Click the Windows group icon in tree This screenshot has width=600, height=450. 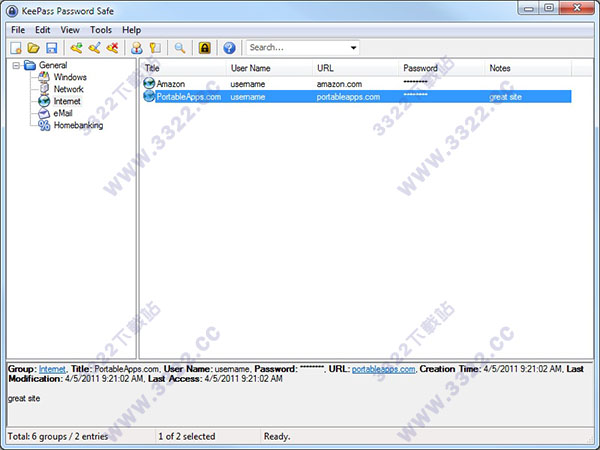point(44,77)
